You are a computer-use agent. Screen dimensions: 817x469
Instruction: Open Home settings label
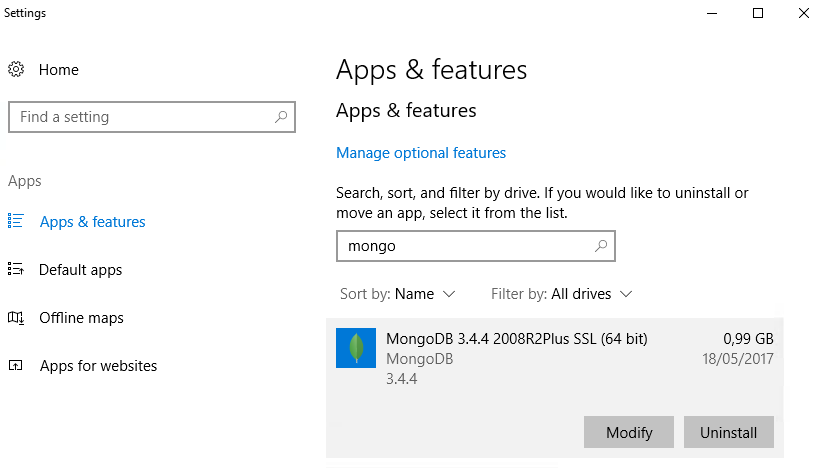click(58, 70)
